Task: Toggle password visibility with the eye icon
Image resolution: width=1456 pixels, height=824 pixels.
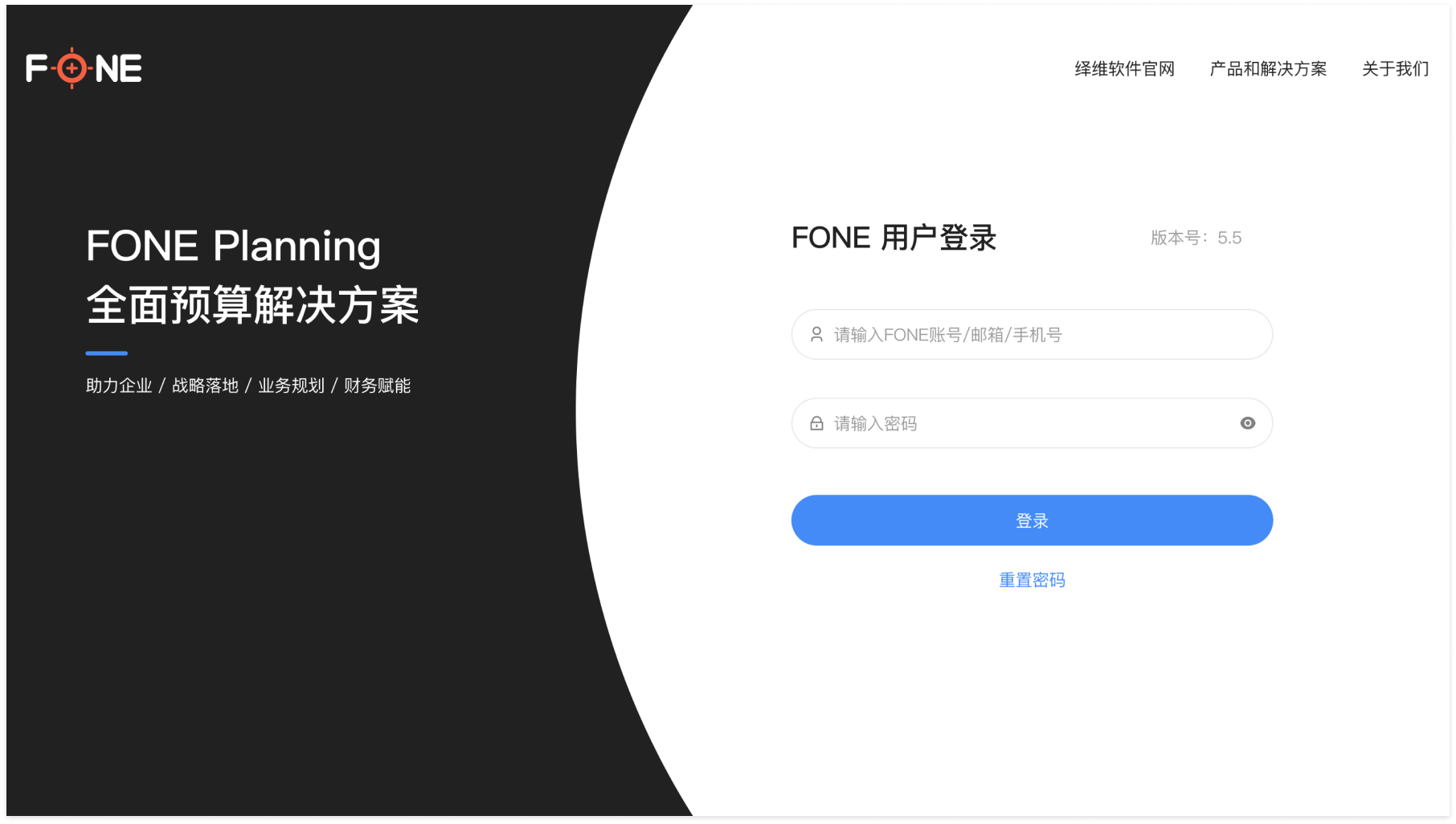Action: pyautogui.click(x=1247, y=423)
